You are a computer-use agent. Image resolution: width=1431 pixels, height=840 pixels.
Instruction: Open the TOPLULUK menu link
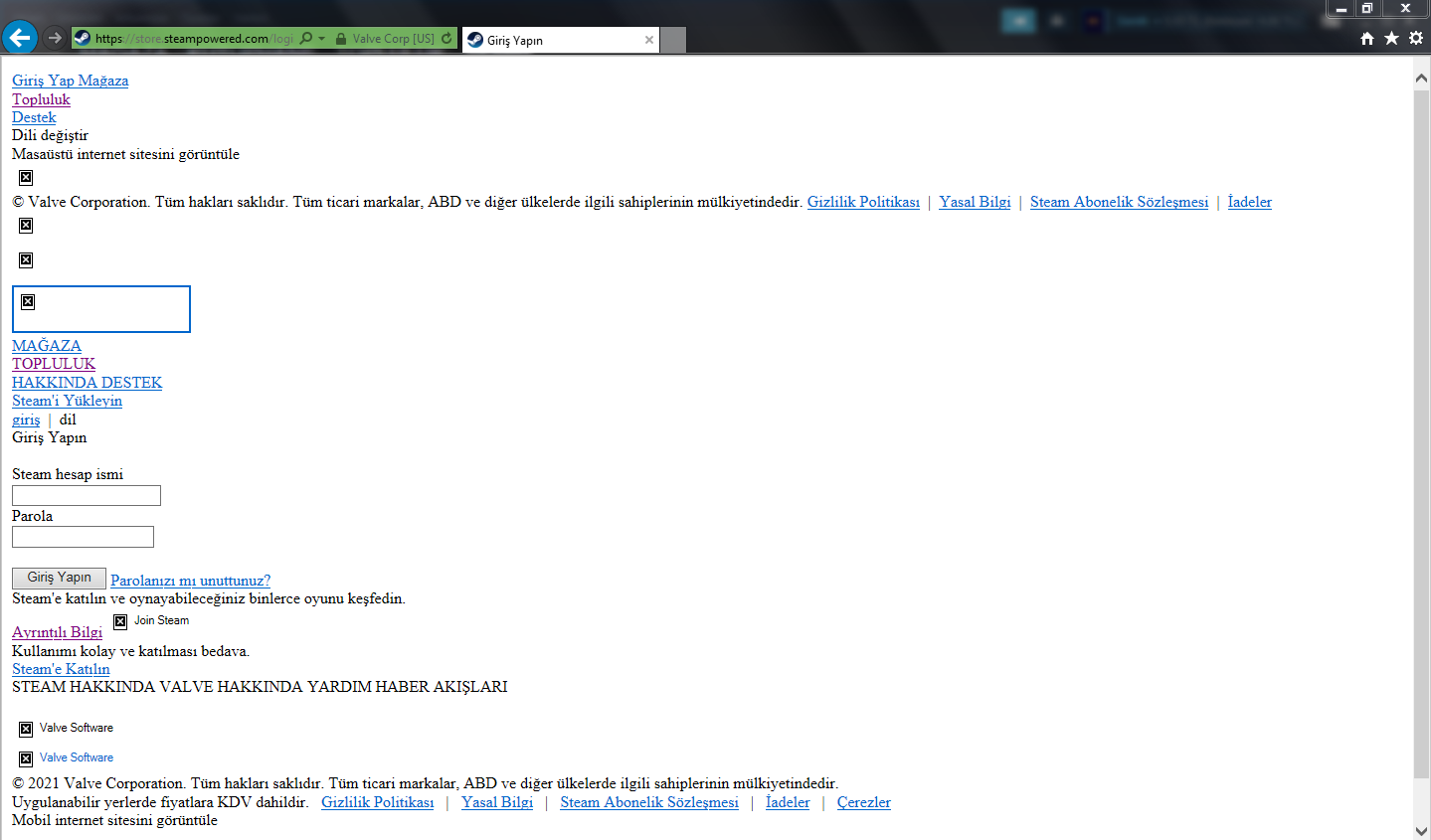(x=54, y=364)
